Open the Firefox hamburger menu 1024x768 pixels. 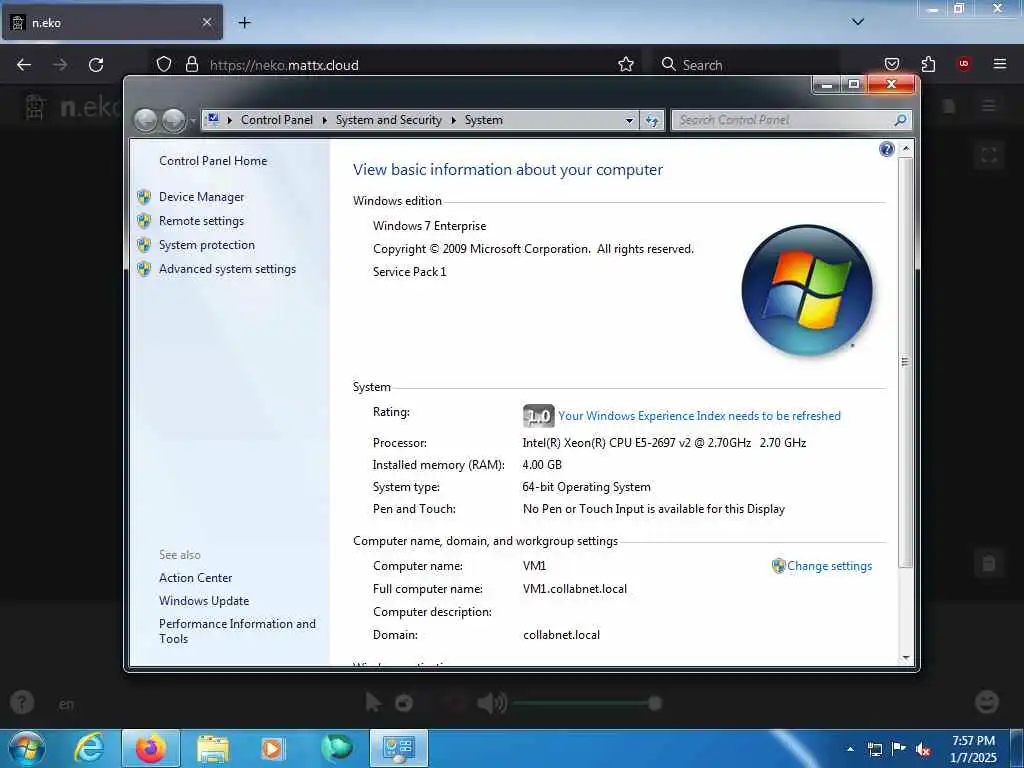pos(999,63)
